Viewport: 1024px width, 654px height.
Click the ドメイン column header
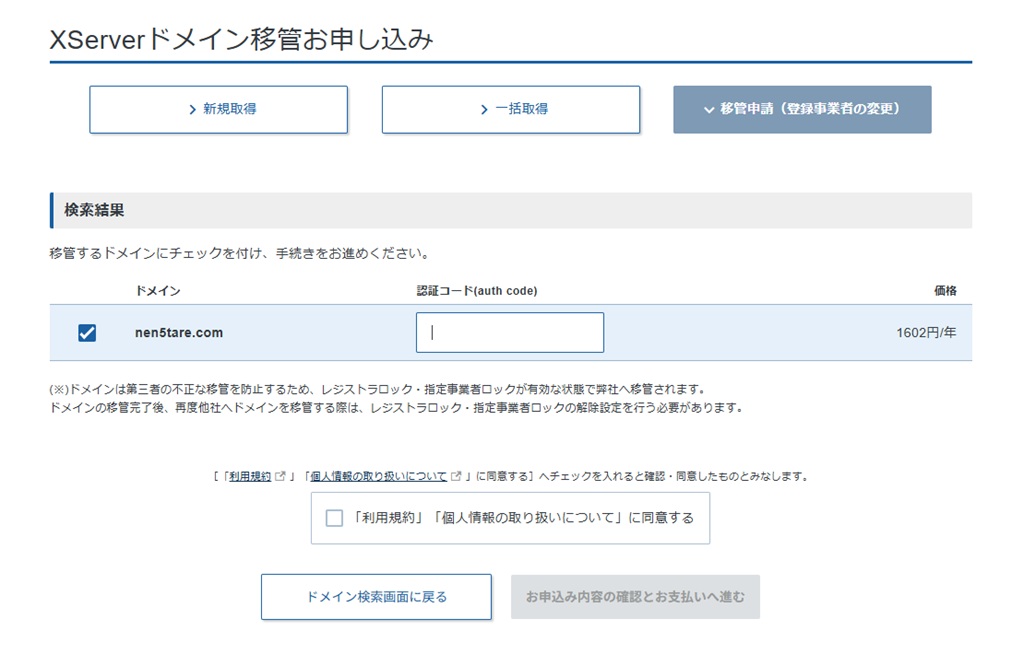click(x=157, y=291)
